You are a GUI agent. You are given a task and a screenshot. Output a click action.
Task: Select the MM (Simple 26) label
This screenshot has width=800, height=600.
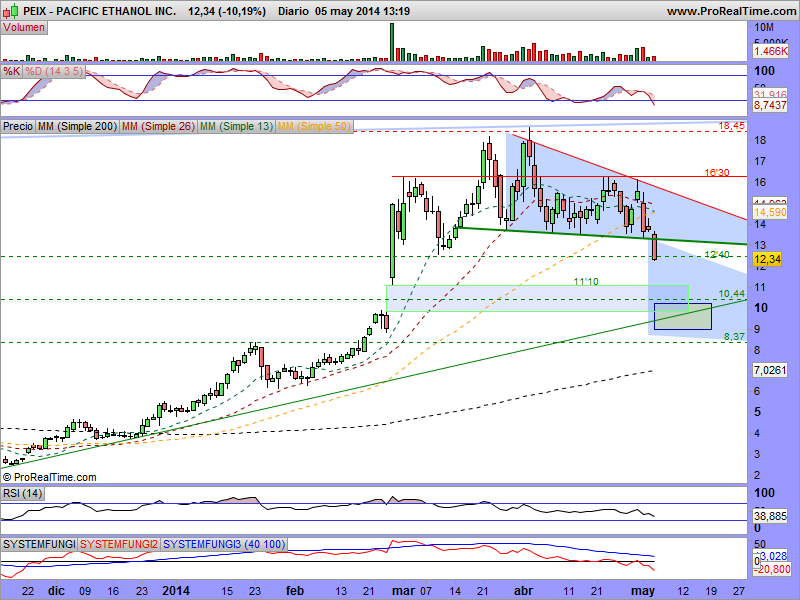(x=158, y=126)
